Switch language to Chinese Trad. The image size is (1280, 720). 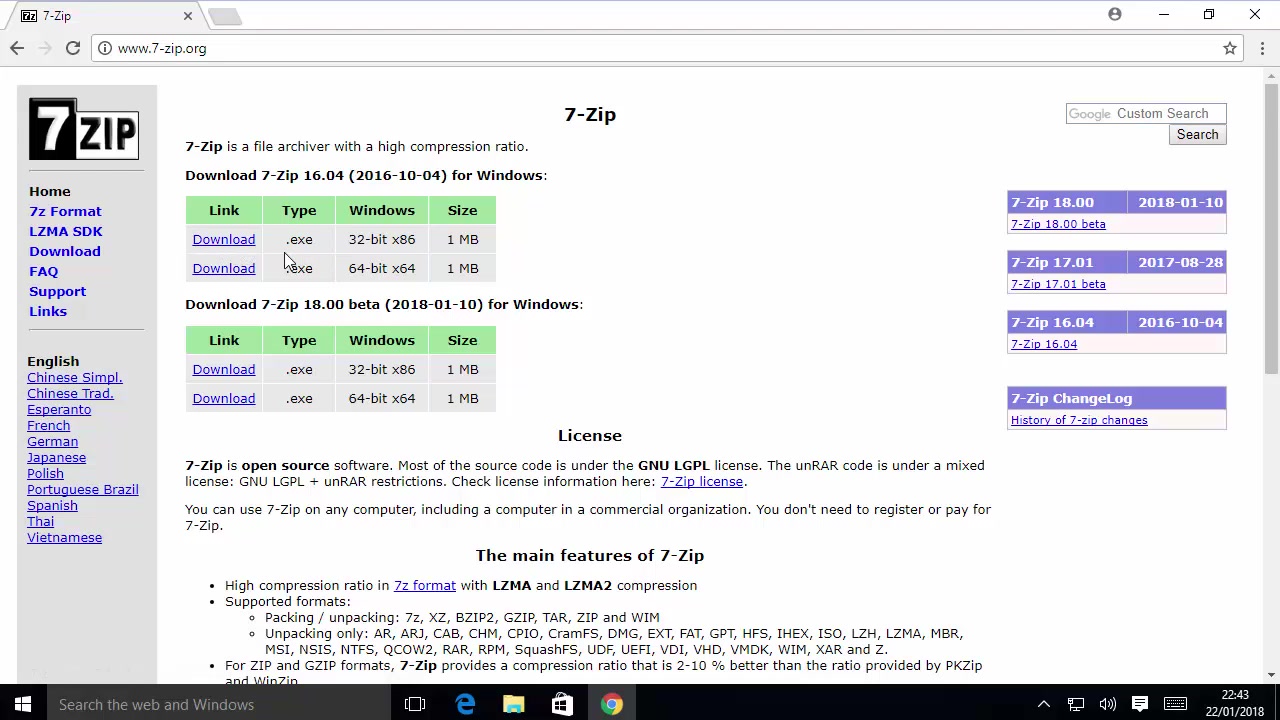(x=70, y=393)
